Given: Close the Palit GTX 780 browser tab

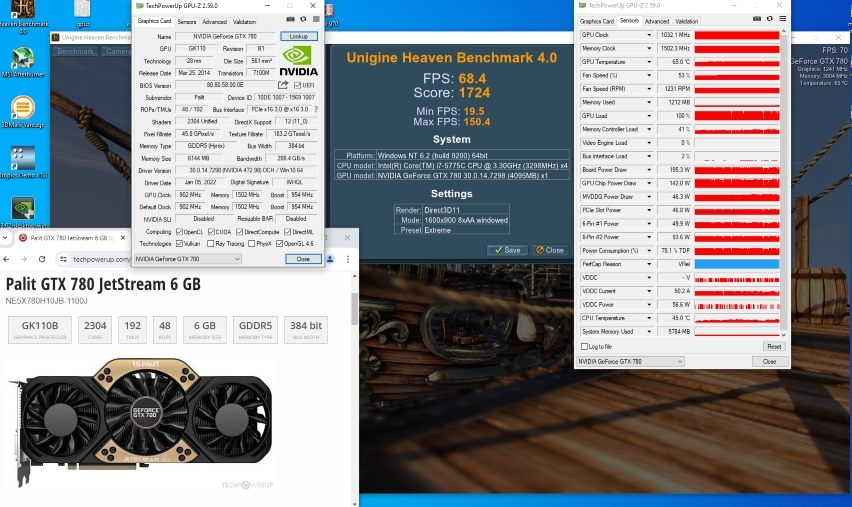Looking at the screenshot, I should tap(123, 237).
